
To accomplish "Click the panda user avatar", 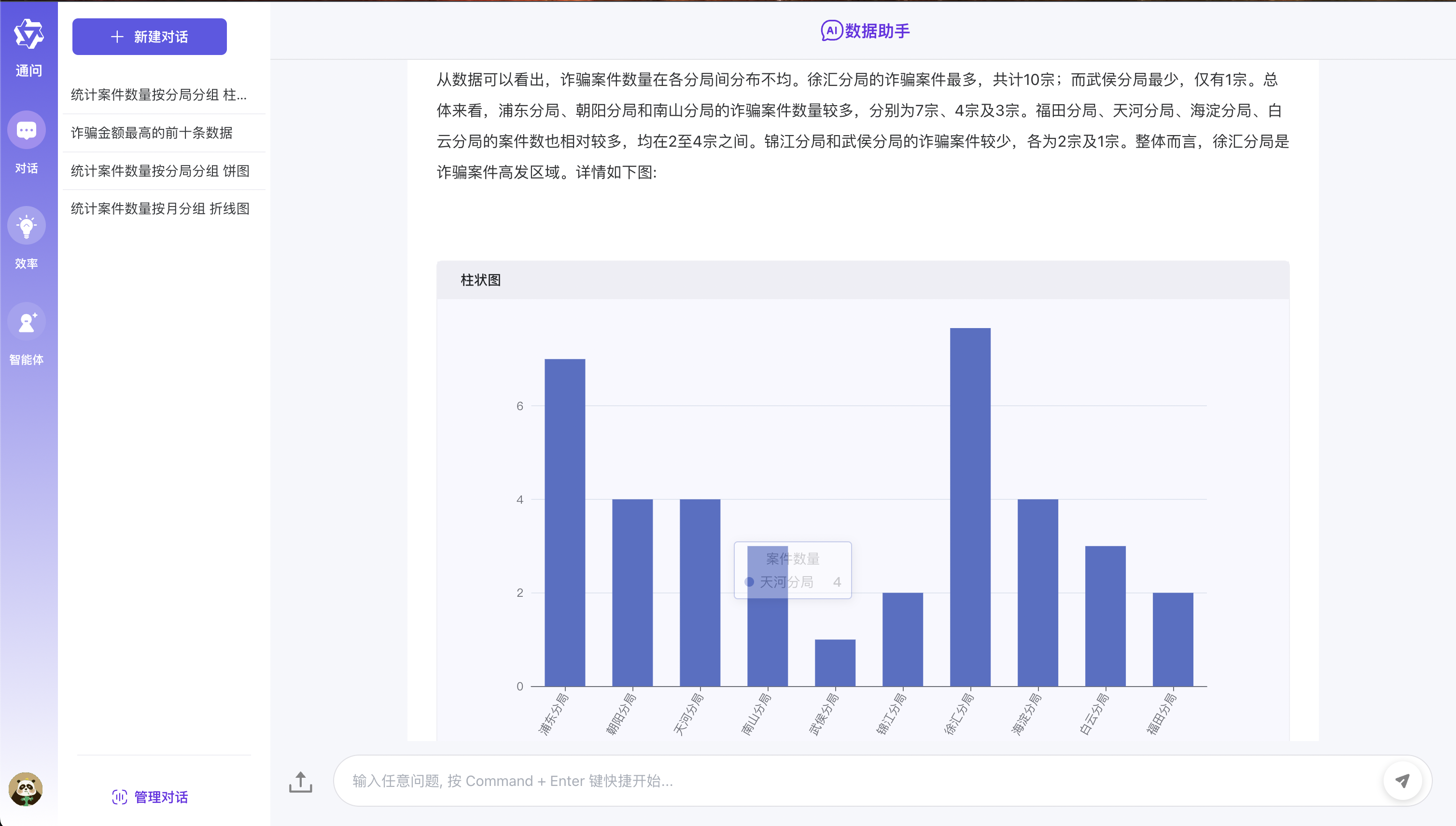I will coord(26,788).
